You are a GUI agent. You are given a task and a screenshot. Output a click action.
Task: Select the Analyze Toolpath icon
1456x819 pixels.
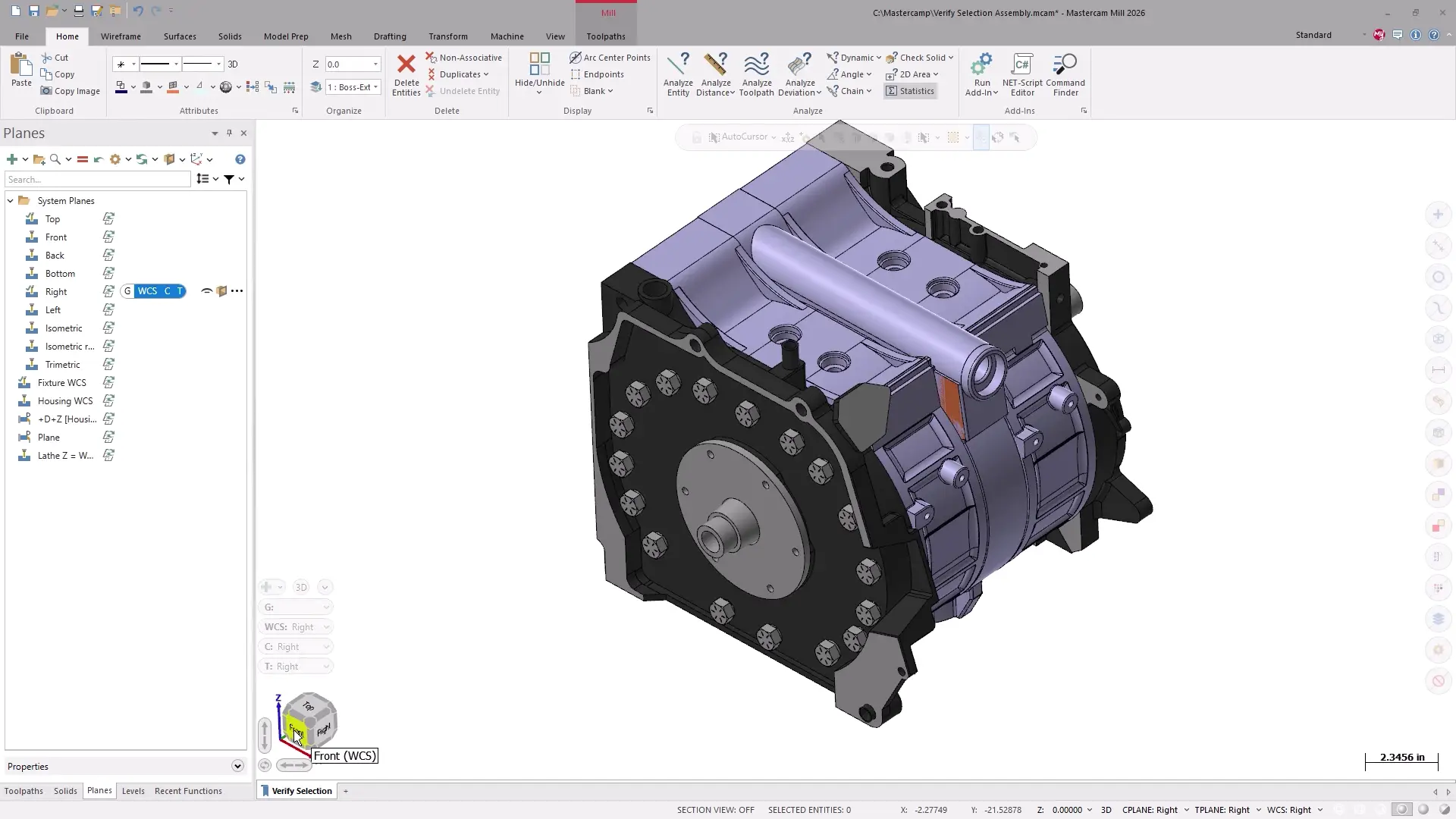756,65
